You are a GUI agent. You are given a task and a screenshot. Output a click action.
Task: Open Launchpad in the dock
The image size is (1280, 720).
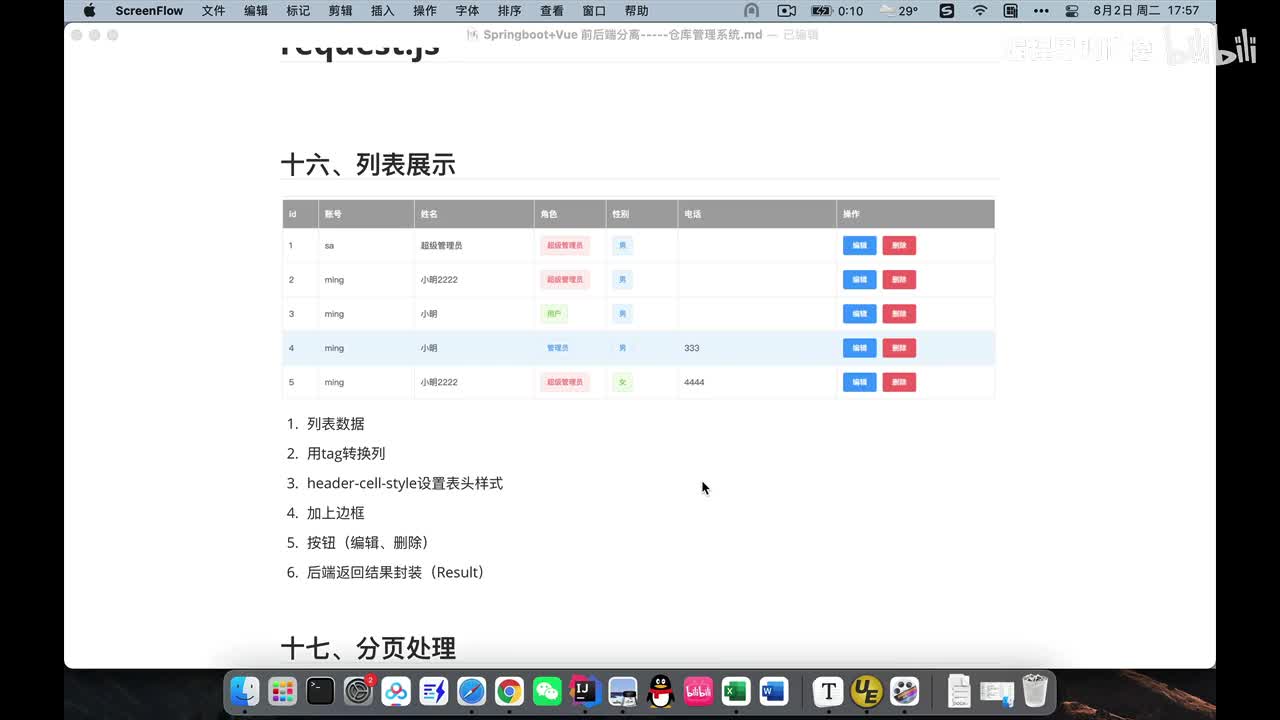(283, 691)
